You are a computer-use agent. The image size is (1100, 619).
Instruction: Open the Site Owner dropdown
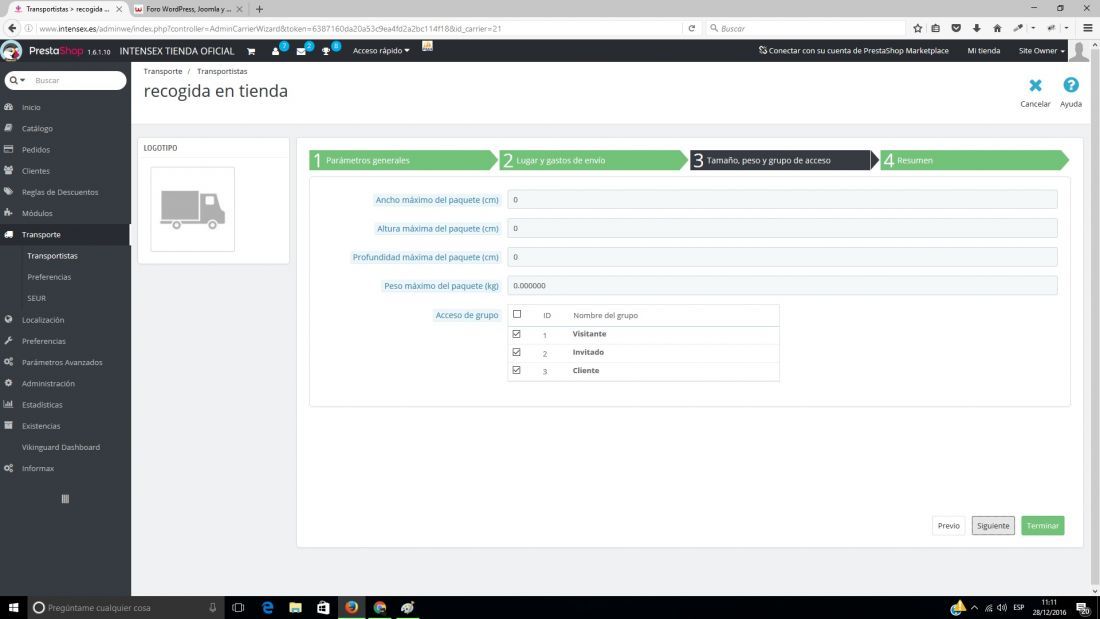(x=1041, y=51)
